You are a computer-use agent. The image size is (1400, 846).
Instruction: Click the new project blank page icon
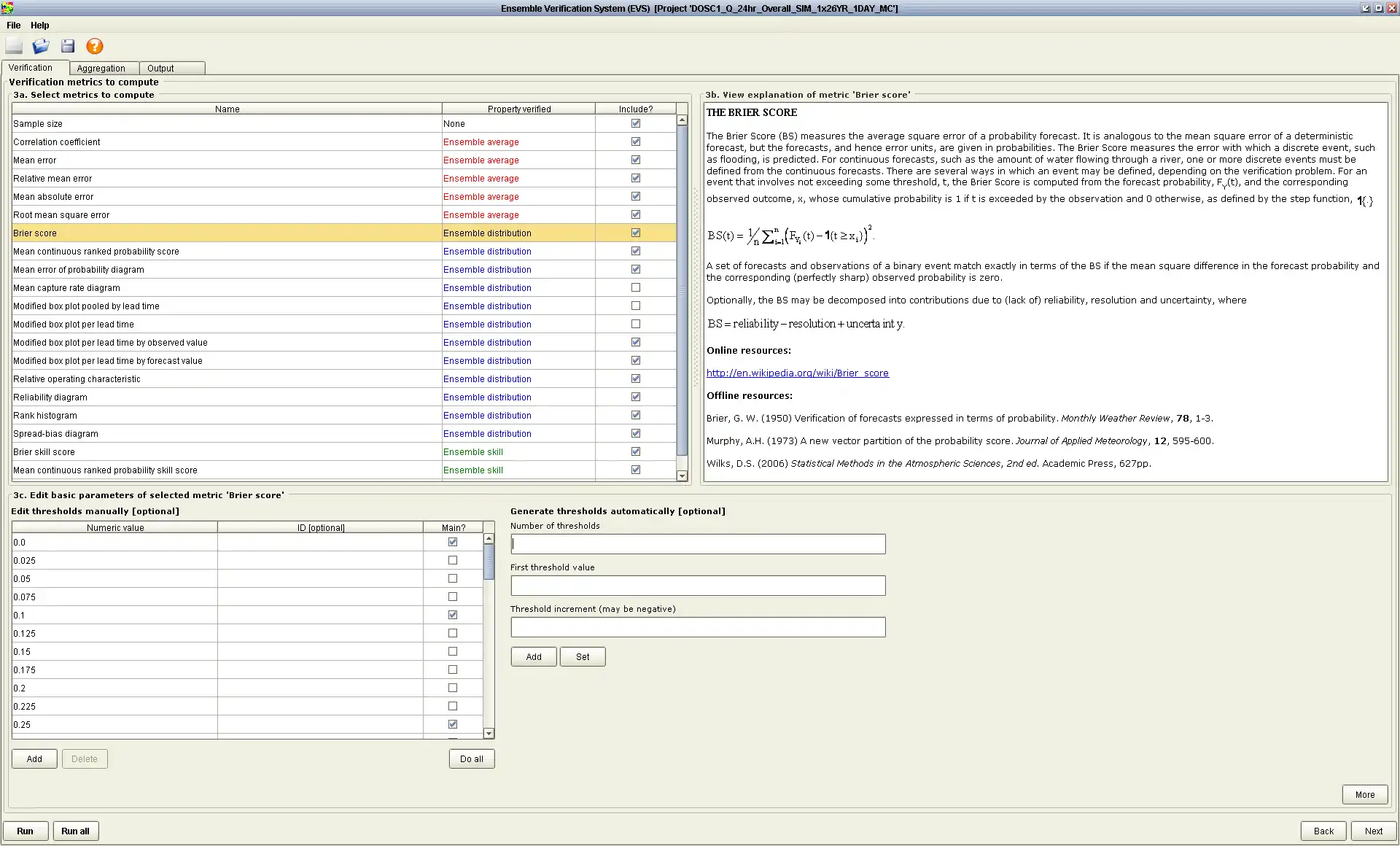[x=14, y=47]
